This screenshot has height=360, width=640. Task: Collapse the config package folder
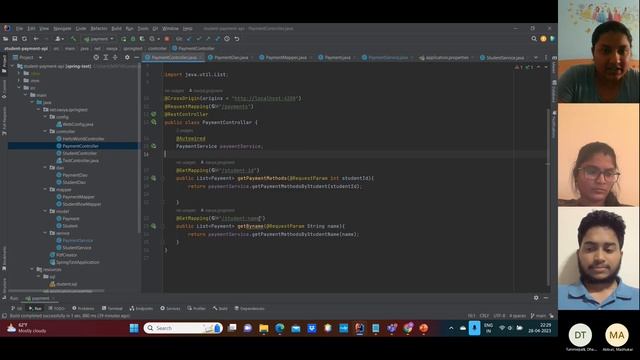click(x=45, y=117)
